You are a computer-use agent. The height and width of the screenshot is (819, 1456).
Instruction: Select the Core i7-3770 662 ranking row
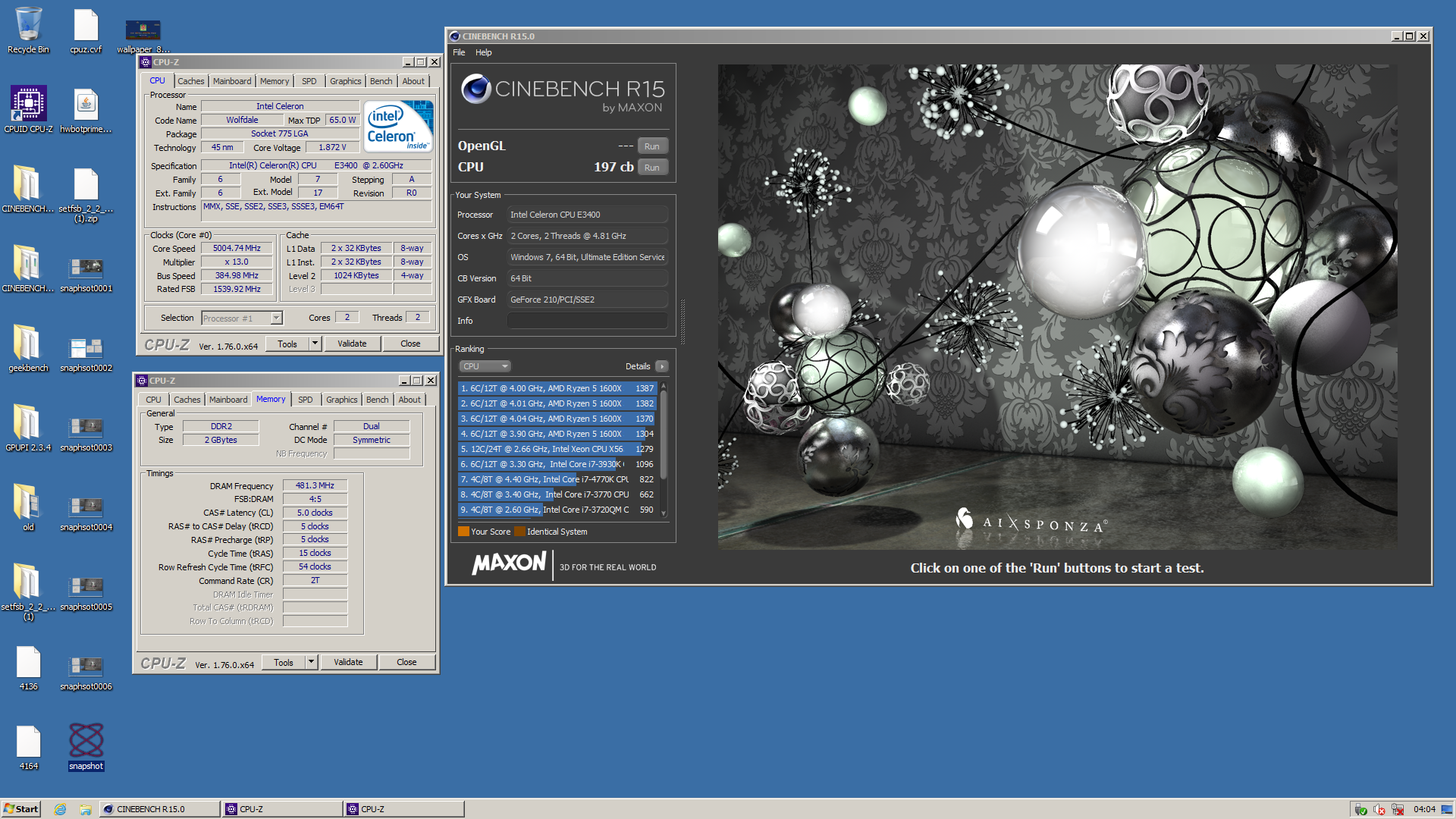pyautogui.click(x=557, y=494)
